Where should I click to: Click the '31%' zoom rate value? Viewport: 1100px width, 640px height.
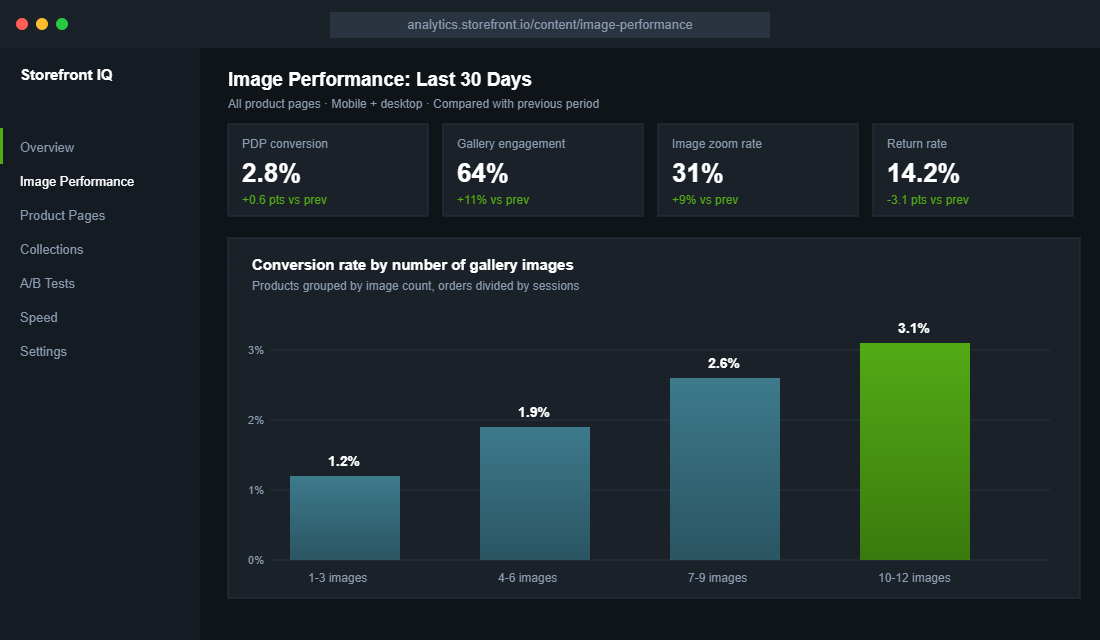(x=697, y=173)
